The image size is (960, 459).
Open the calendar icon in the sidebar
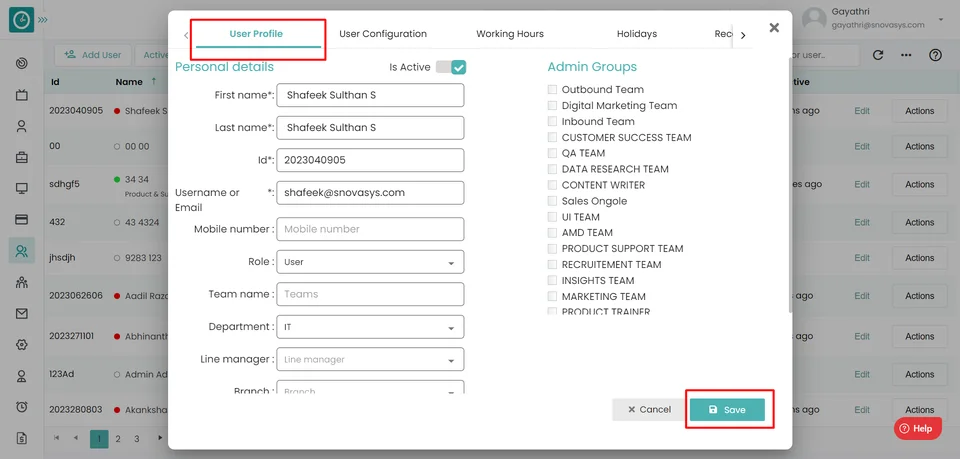(x=21, y=95)
